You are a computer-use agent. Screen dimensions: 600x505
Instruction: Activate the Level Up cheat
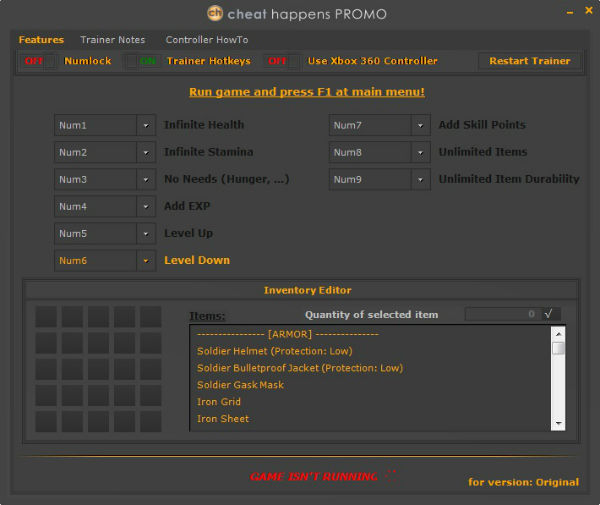tap(188, 233)
